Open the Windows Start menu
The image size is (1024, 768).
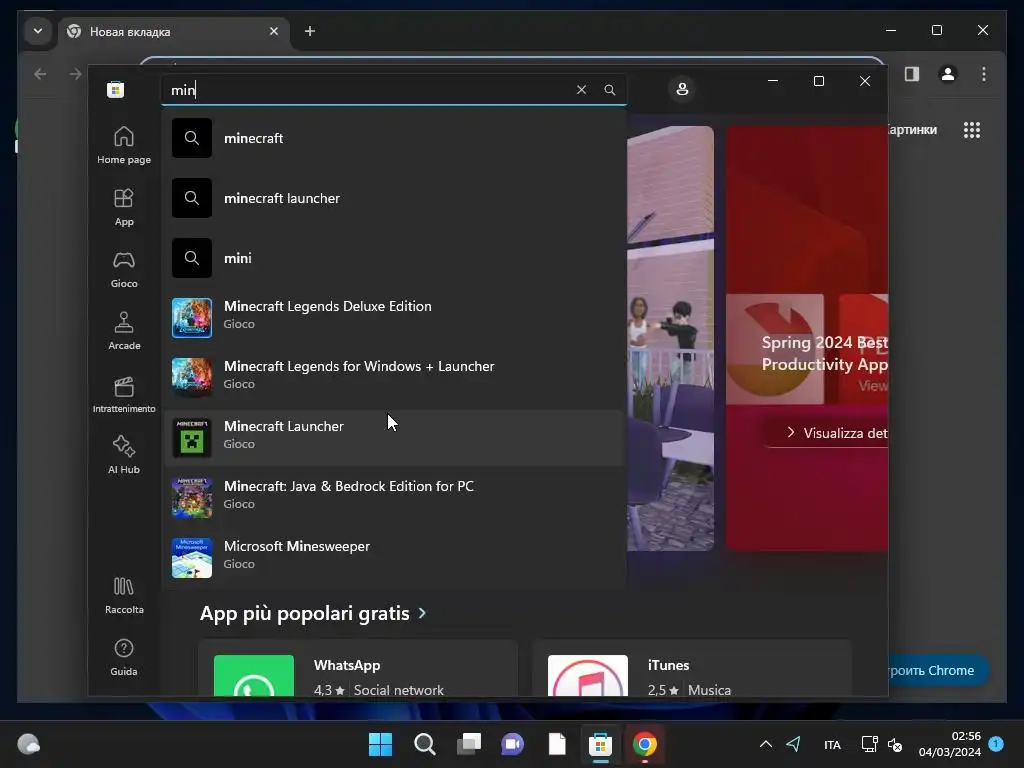380,744
